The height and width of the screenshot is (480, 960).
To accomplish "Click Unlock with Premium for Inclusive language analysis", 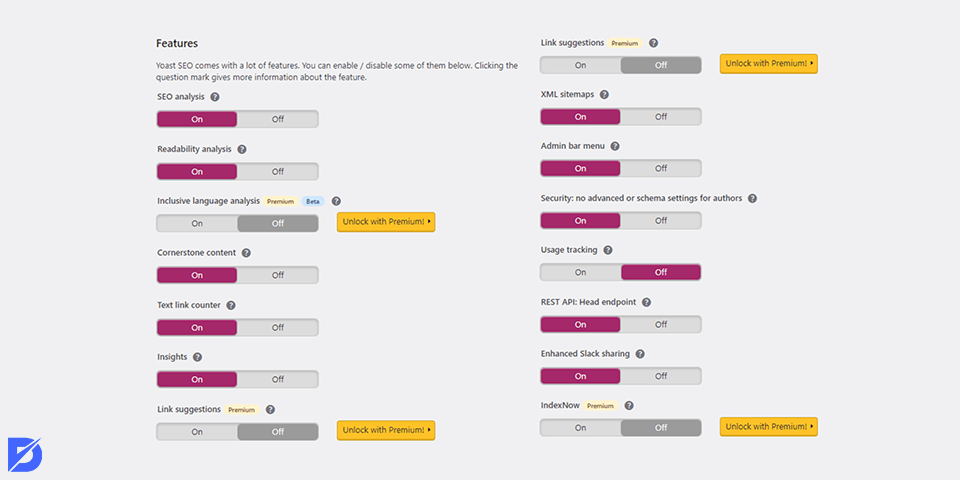I will [386, 222].
